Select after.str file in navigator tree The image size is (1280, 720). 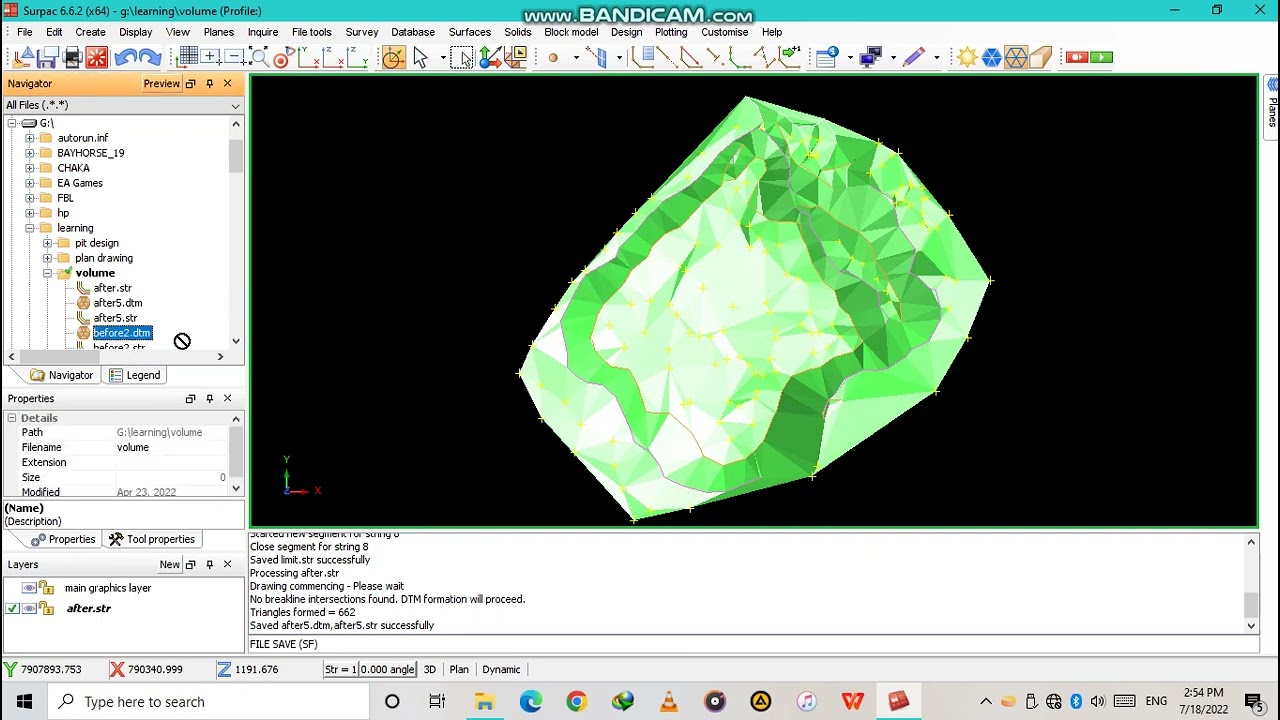(112, 288)
